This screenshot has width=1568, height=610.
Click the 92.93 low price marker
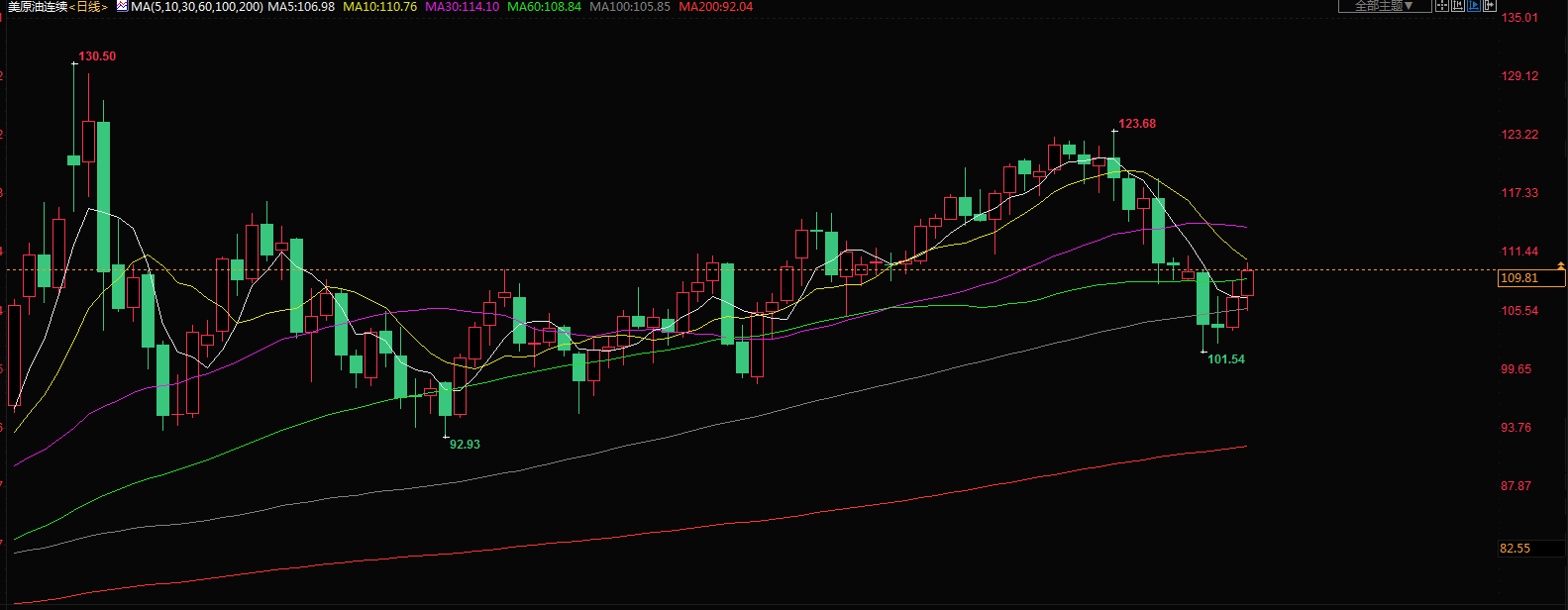[465, 445]
